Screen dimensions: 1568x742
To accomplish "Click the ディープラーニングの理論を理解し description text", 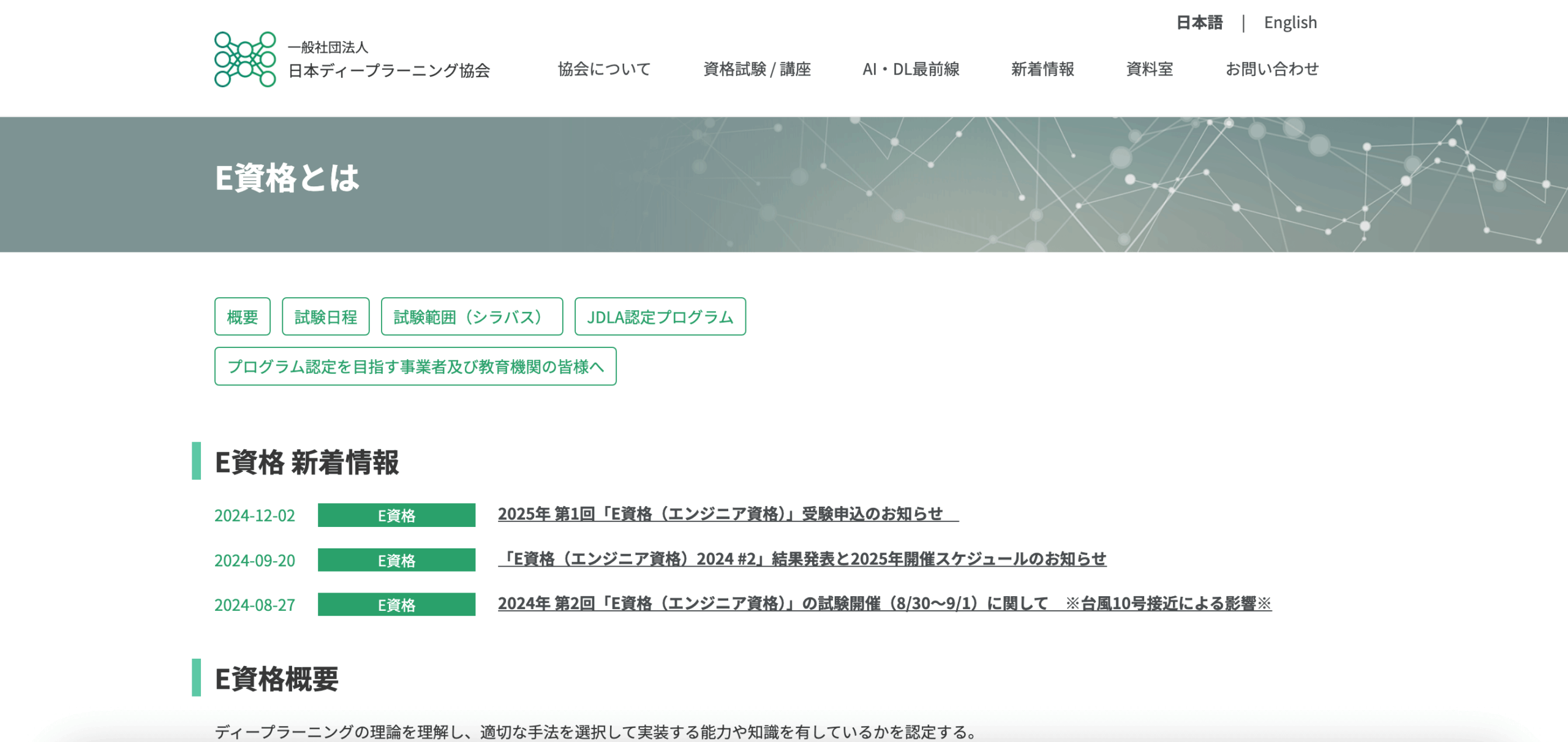I will 595,732.
